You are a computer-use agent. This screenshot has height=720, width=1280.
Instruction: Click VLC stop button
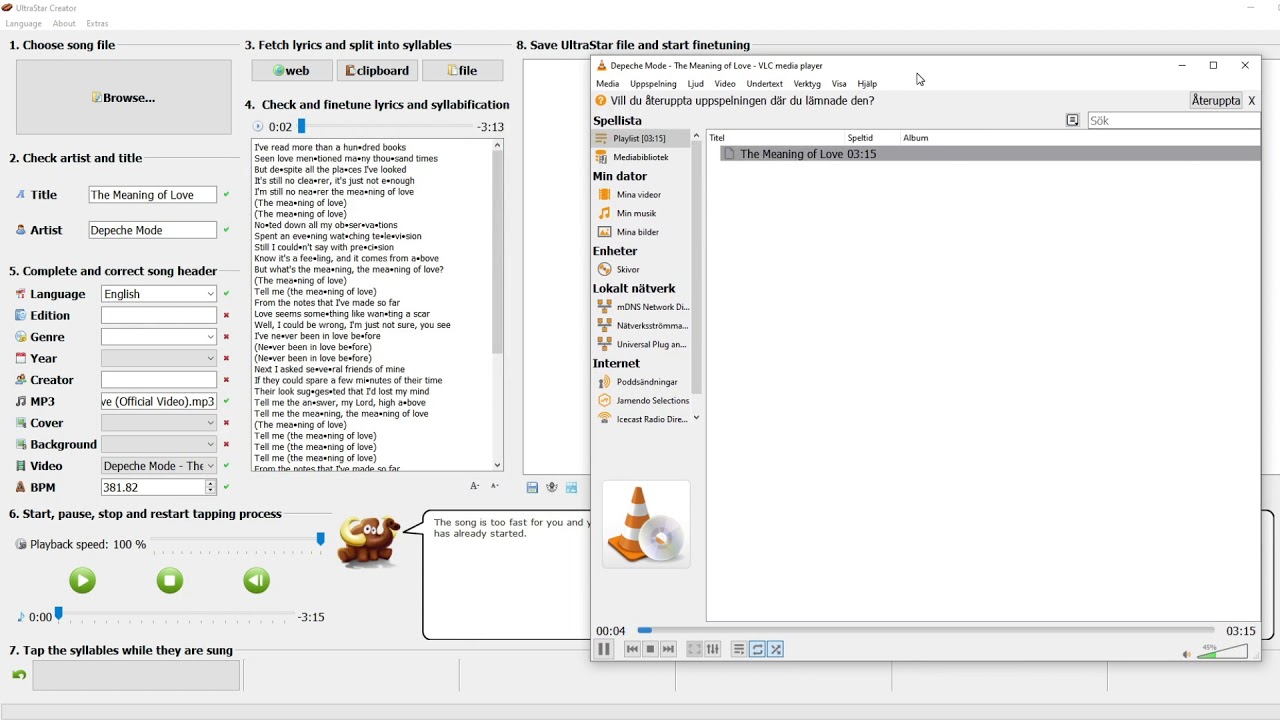[x=650, y=649]
